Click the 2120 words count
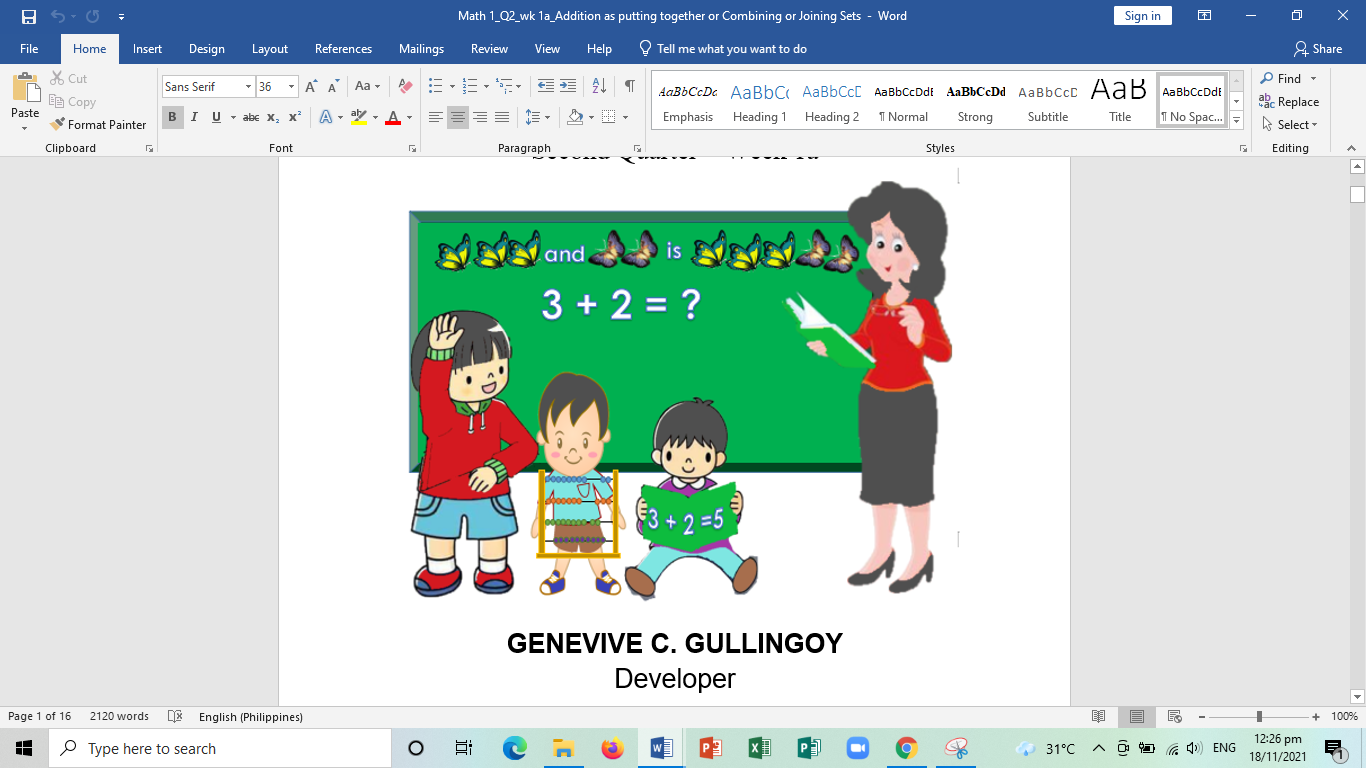Screen dimensions: 1366x768 pyautogui.click(x=119, y=716)
